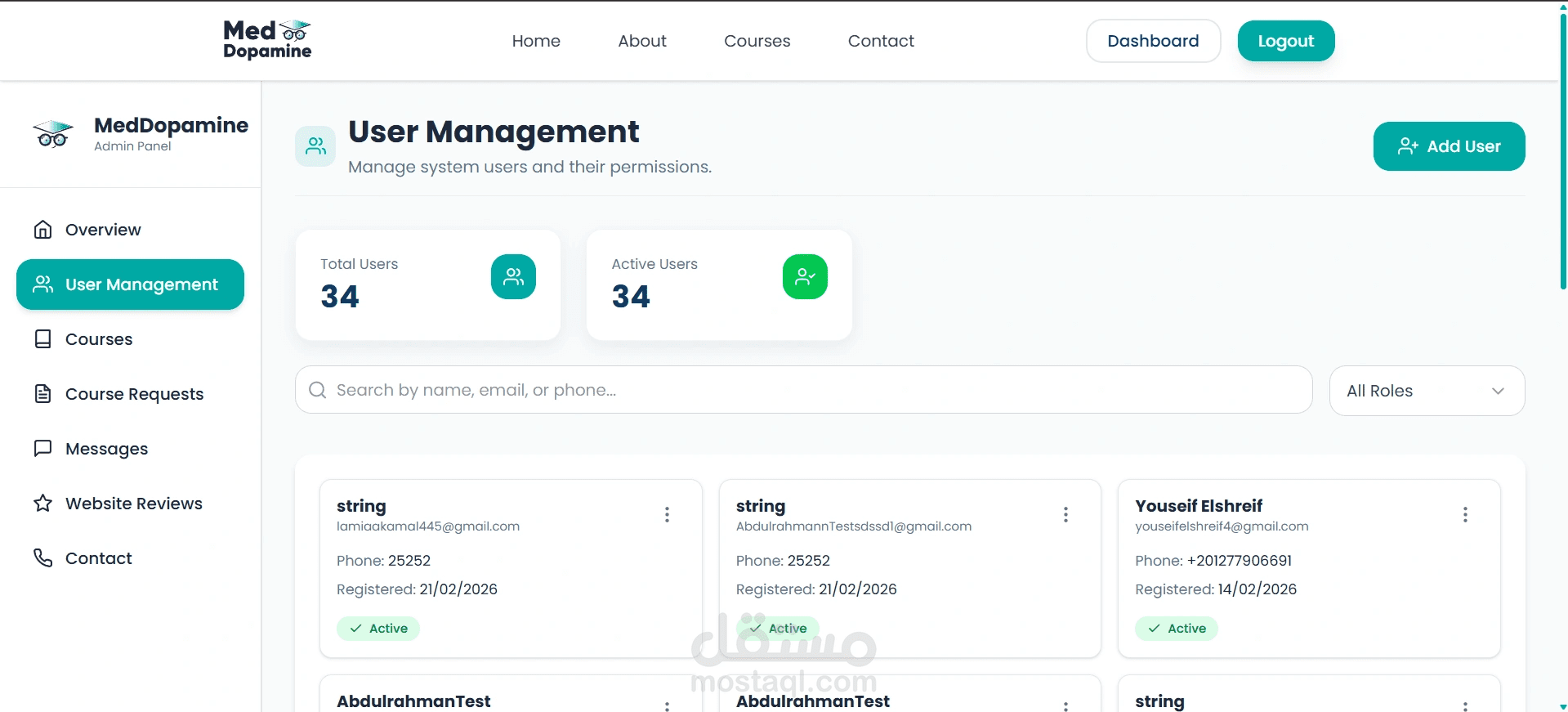Open the options menu for the Youseif Elshreif card

pyautogui.click(x=1465, y=514)
